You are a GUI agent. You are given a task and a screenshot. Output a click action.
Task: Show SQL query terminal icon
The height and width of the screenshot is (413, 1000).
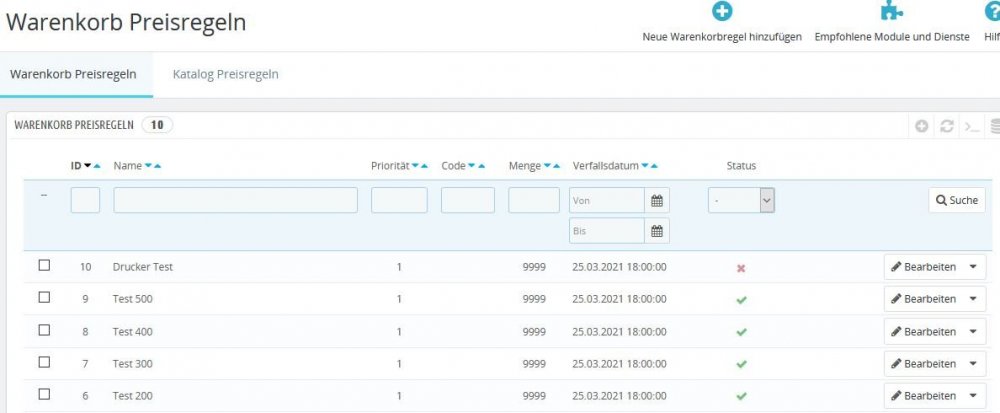tap(972, 126)
